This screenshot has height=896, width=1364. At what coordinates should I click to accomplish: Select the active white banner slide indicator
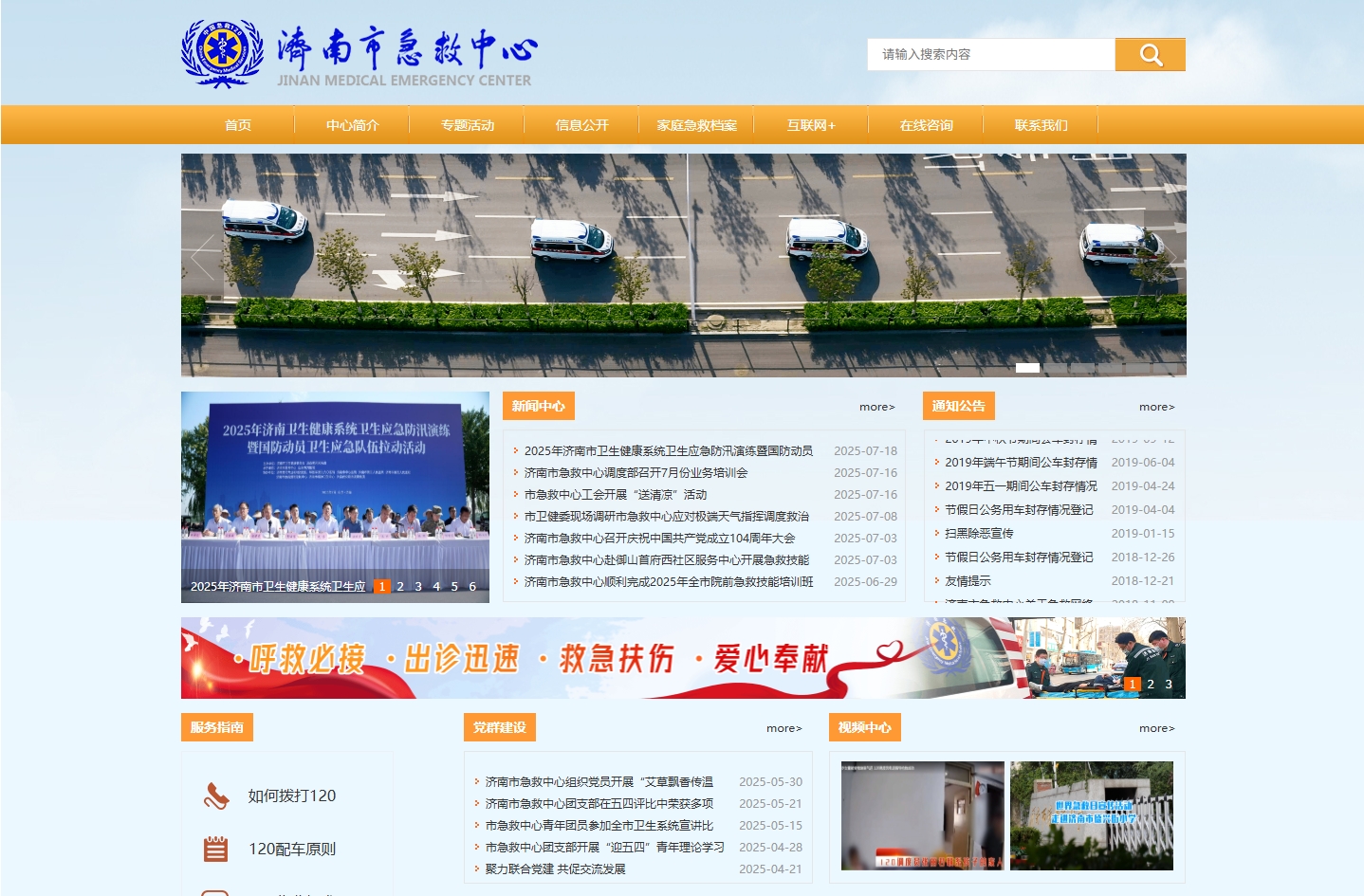tap(1027, 368)
